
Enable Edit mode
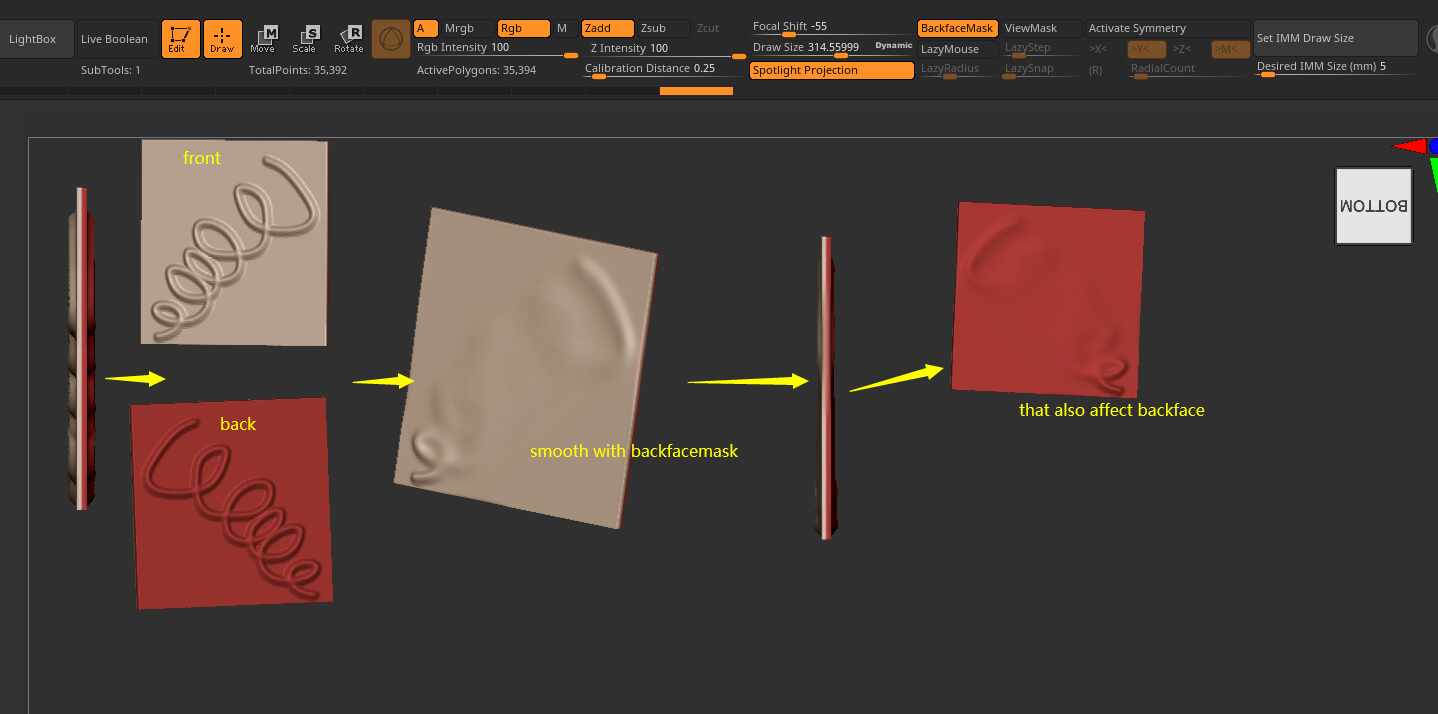180,39
